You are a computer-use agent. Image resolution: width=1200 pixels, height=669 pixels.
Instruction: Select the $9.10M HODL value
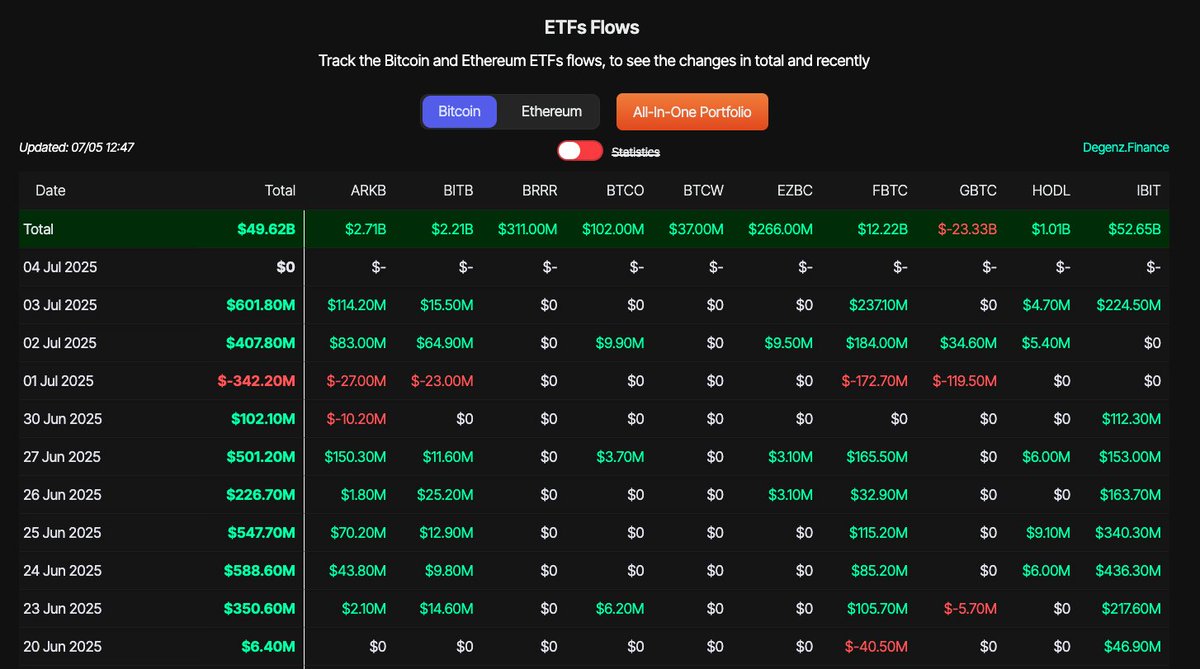click(1046, 533)
